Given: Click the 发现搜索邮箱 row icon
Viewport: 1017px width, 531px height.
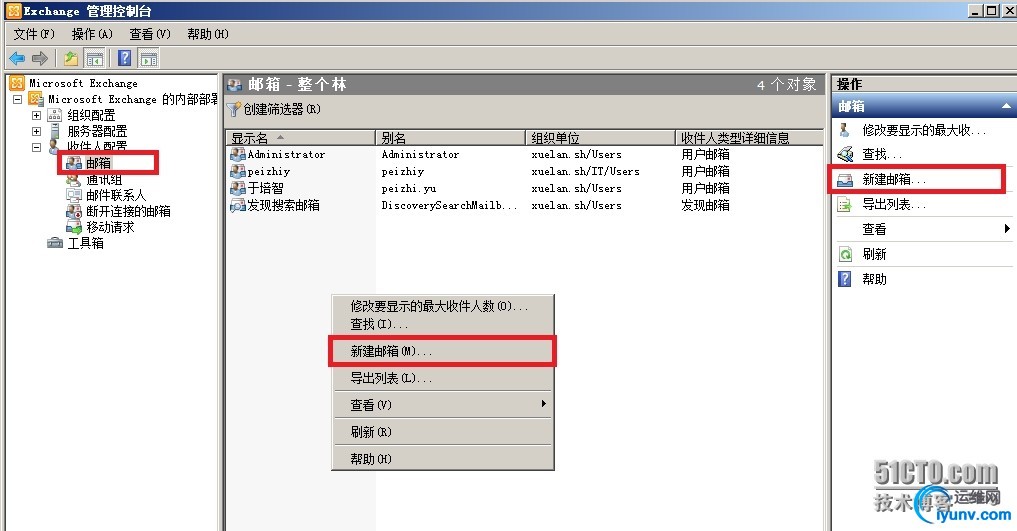Looking at the screenshot, I should click(237, 206).
